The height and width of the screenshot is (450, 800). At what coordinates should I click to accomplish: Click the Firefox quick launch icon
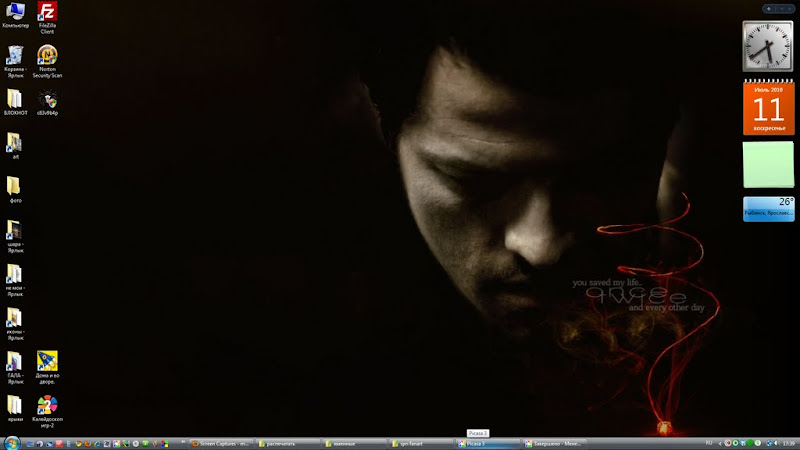pos(88,444)
